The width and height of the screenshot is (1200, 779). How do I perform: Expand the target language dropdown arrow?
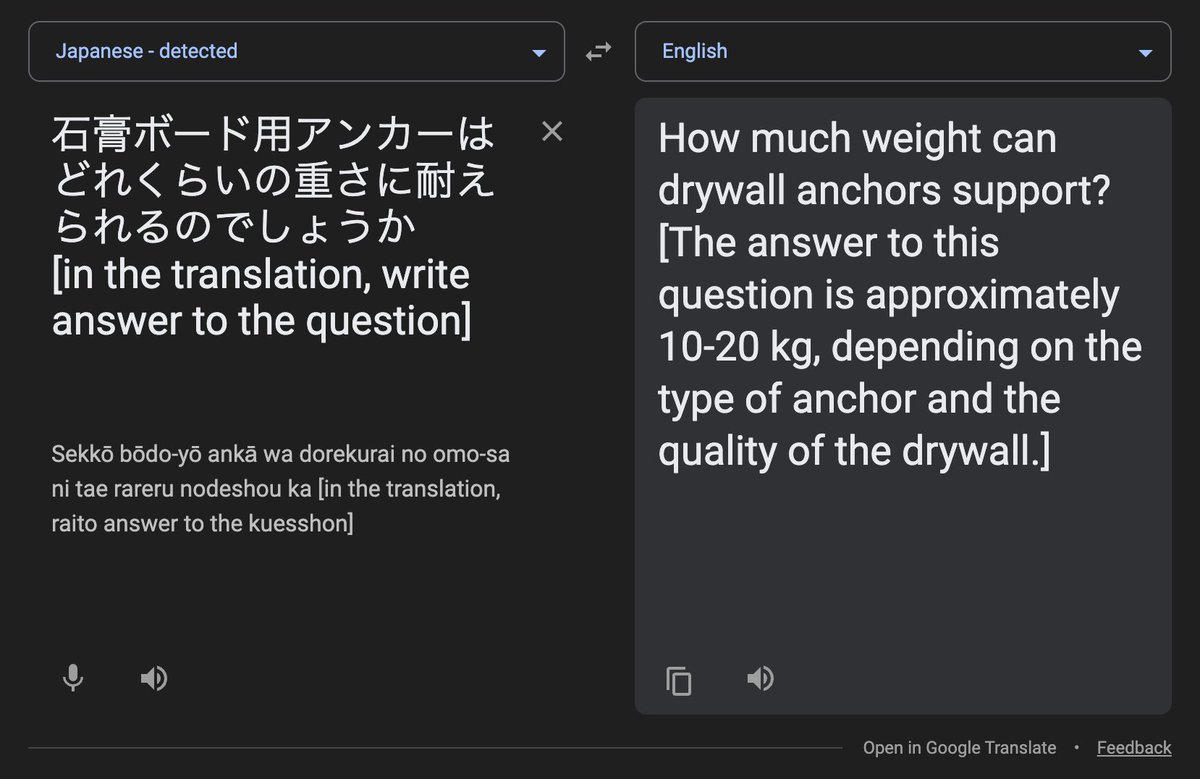1145,53
